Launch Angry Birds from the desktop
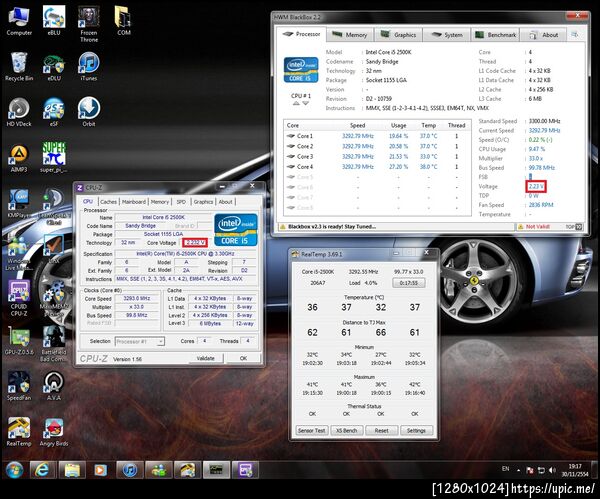600x499 pixels. point(54,432)
